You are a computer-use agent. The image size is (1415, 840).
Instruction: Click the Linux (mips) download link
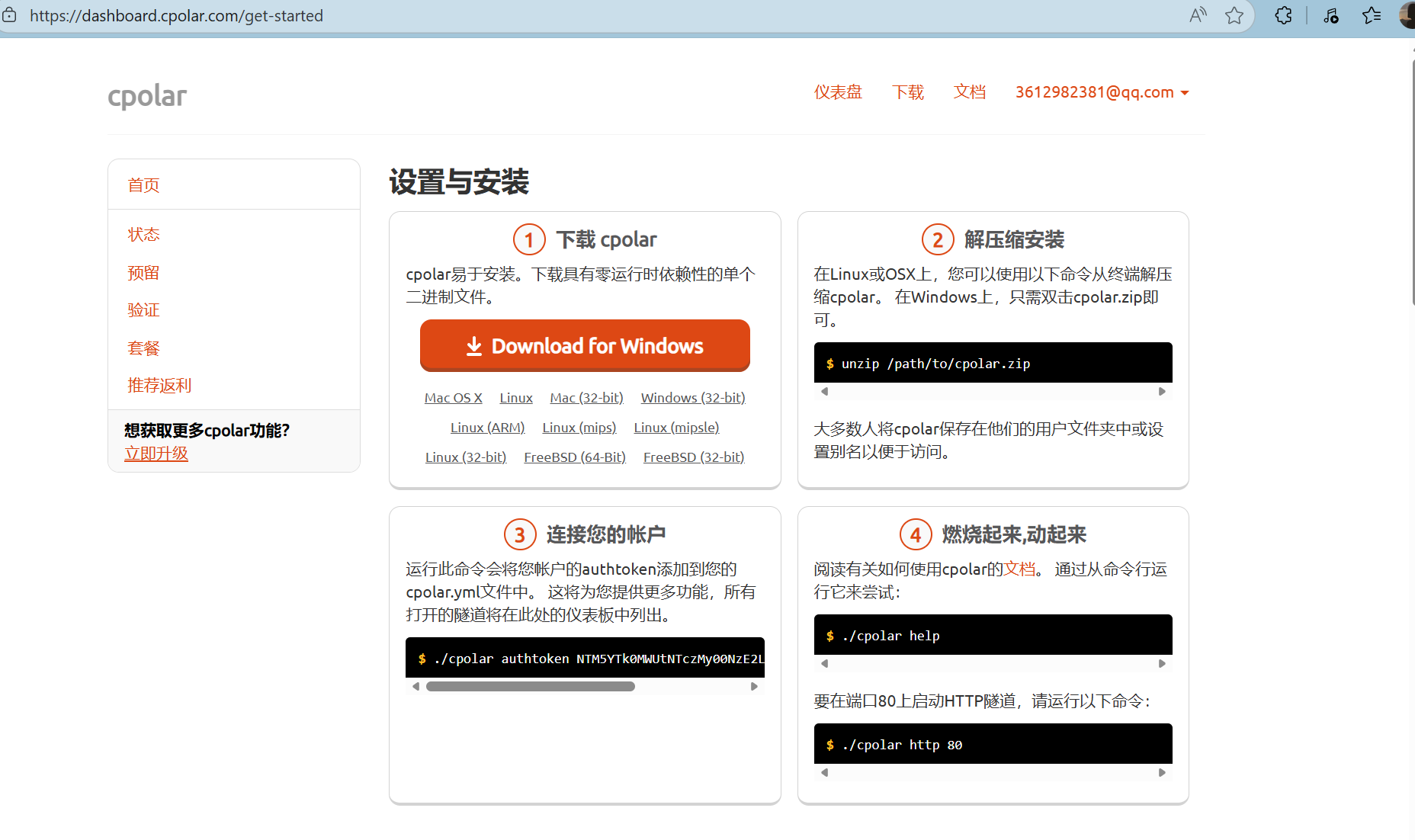579,428
